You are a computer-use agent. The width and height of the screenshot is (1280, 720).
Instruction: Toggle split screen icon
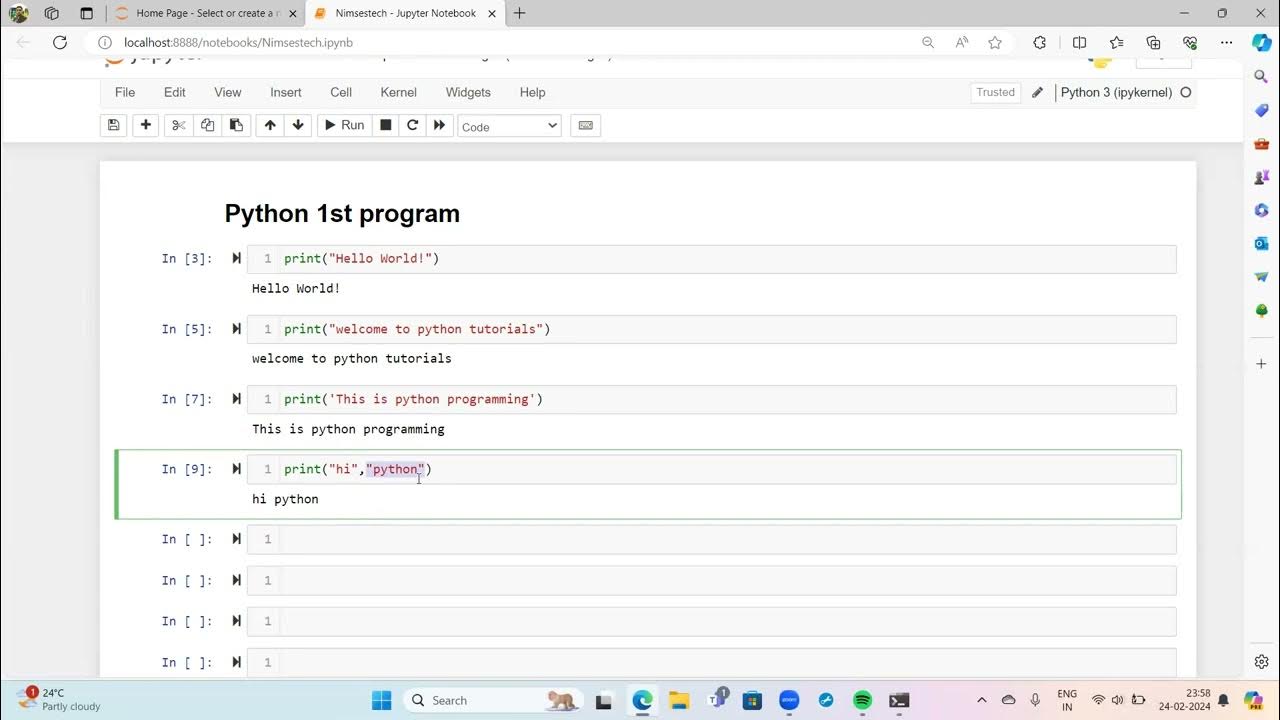coord(1079,42)
